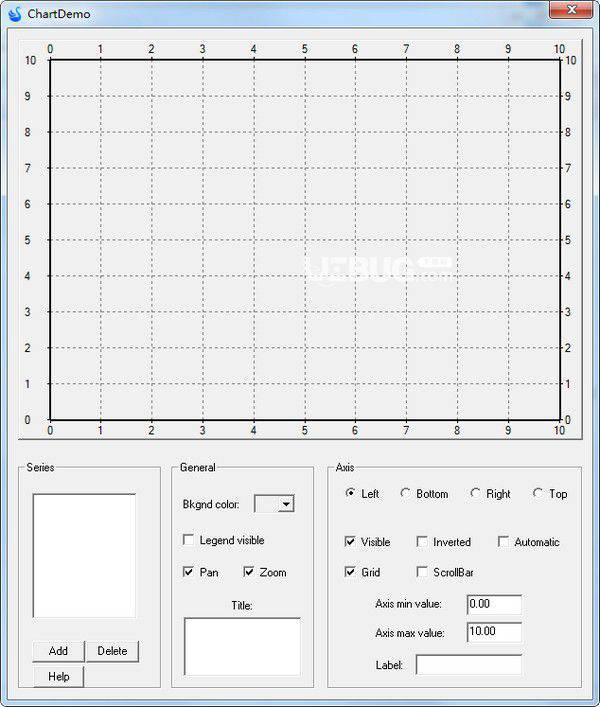Focus the chart Title text box
The height and width of the screenshot is (707, 600).
242,647
